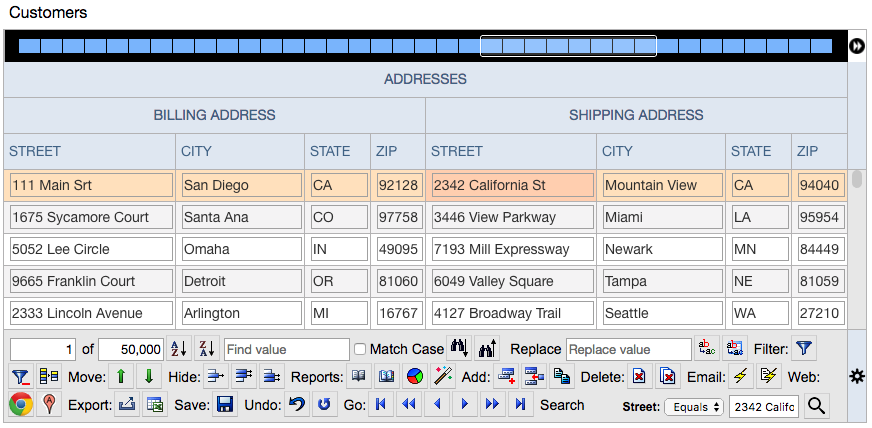872x428 pixels.
Task: Sort ascending with the A-Z icon
Action: click(x=179, y=349)
